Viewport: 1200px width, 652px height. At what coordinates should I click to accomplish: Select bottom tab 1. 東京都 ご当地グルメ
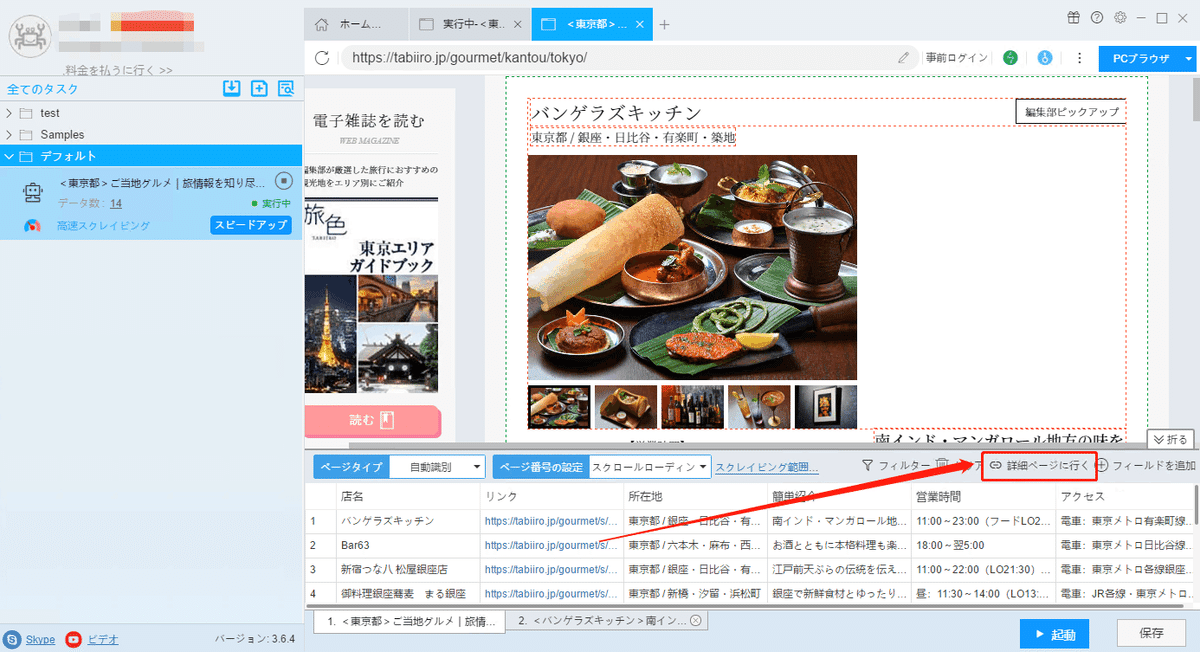click(409, 621)
